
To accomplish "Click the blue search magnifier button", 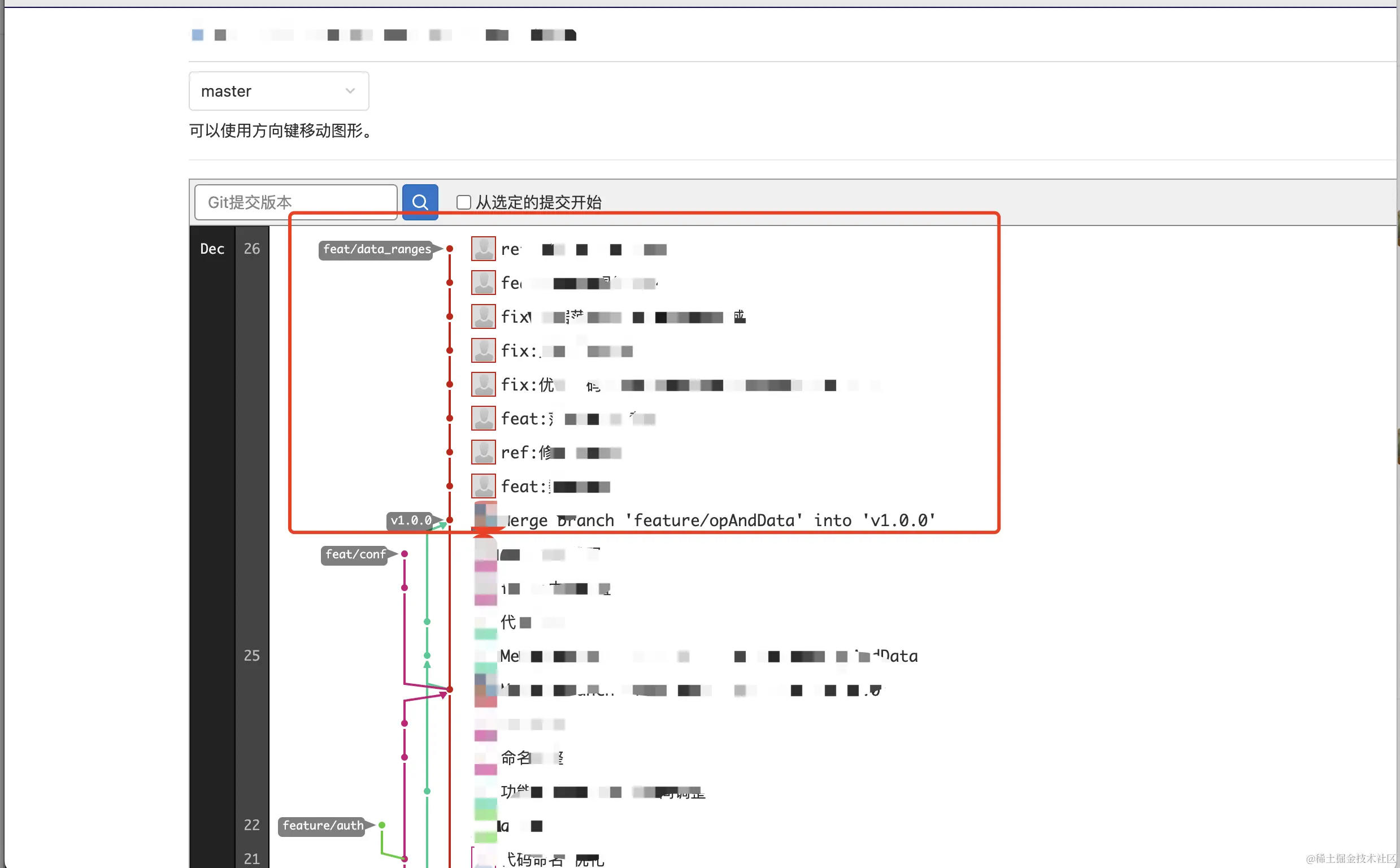I will click(419, 202).
